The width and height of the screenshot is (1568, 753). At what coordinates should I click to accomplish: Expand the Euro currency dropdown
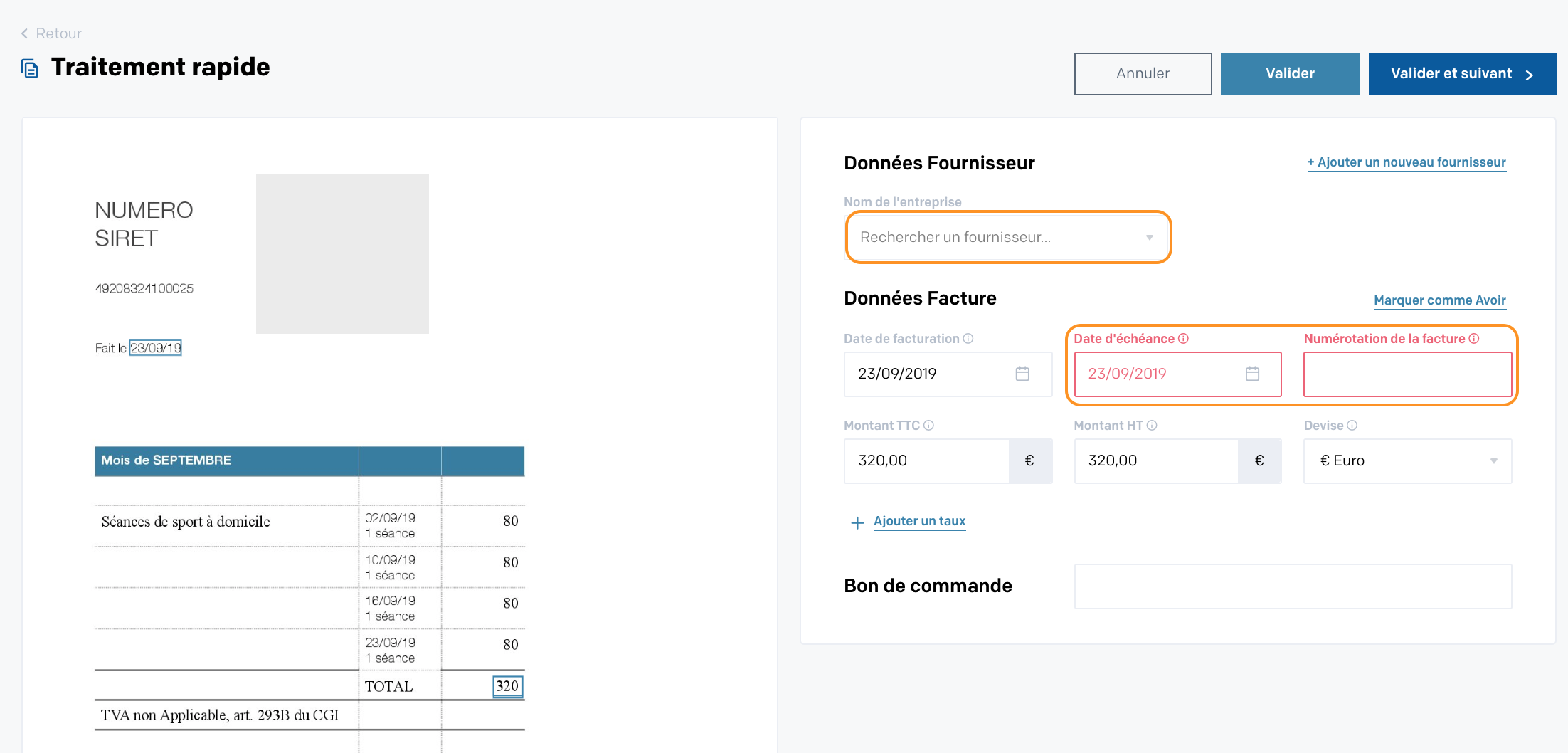click(x=1407, y=461)
